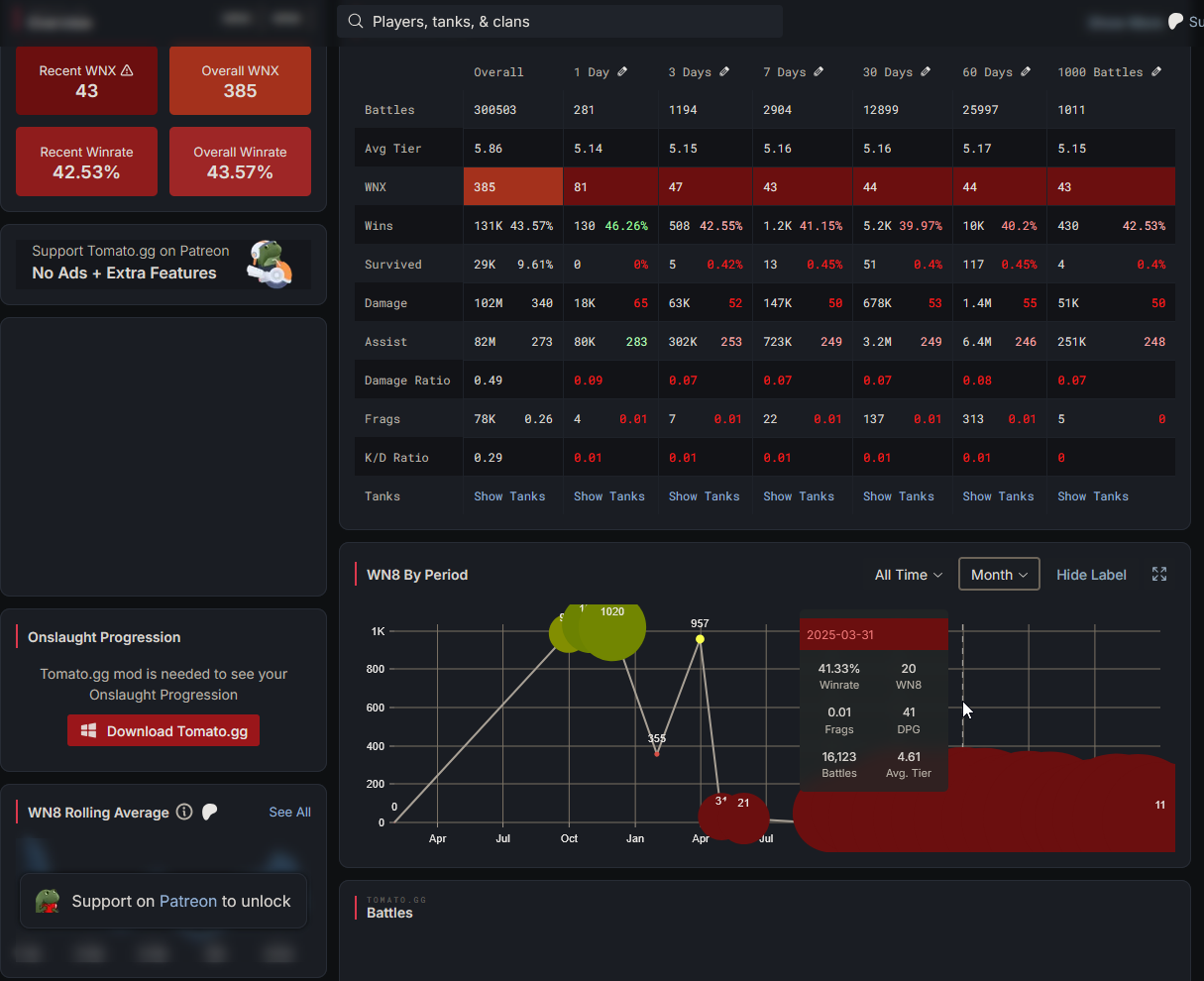Viewport: 1204px width, 981px height.
Task: Click the yellow 957 data point on chart
Action: point(700,639)
